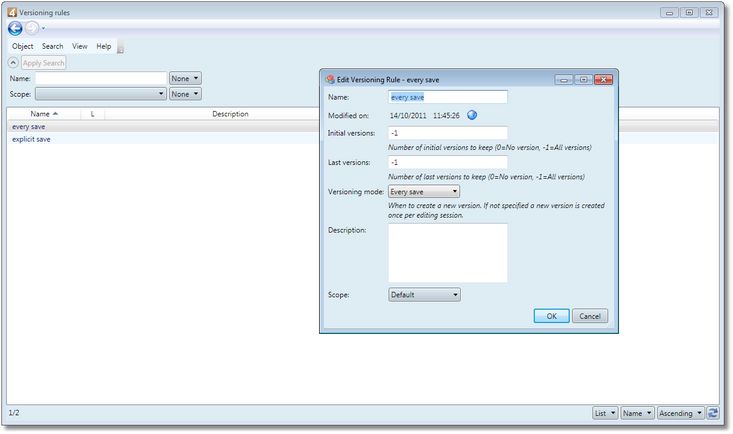The width and height of the screenshot is (733, 434).
Task: Click OK to confirm the versioning rule
Action: pyautogui.click(x=551, y=316)
